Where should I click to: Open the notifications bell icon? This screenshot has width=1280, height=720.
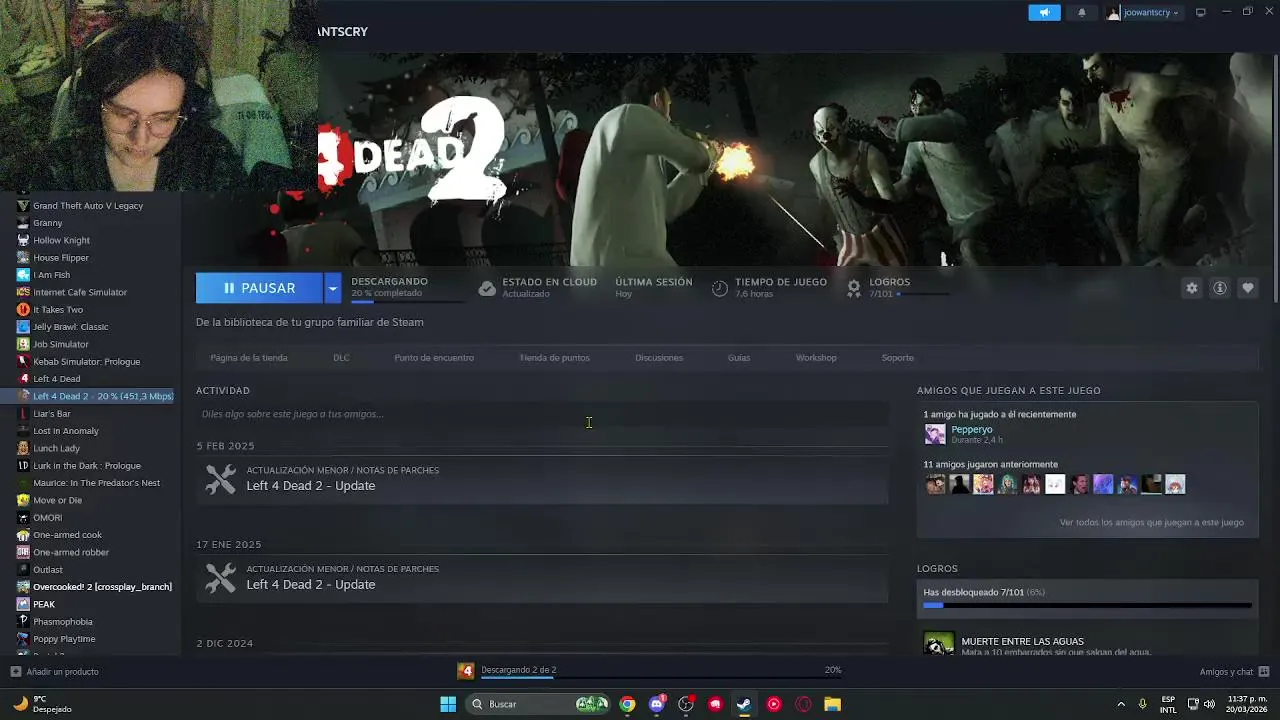(x=1081, y=13)
